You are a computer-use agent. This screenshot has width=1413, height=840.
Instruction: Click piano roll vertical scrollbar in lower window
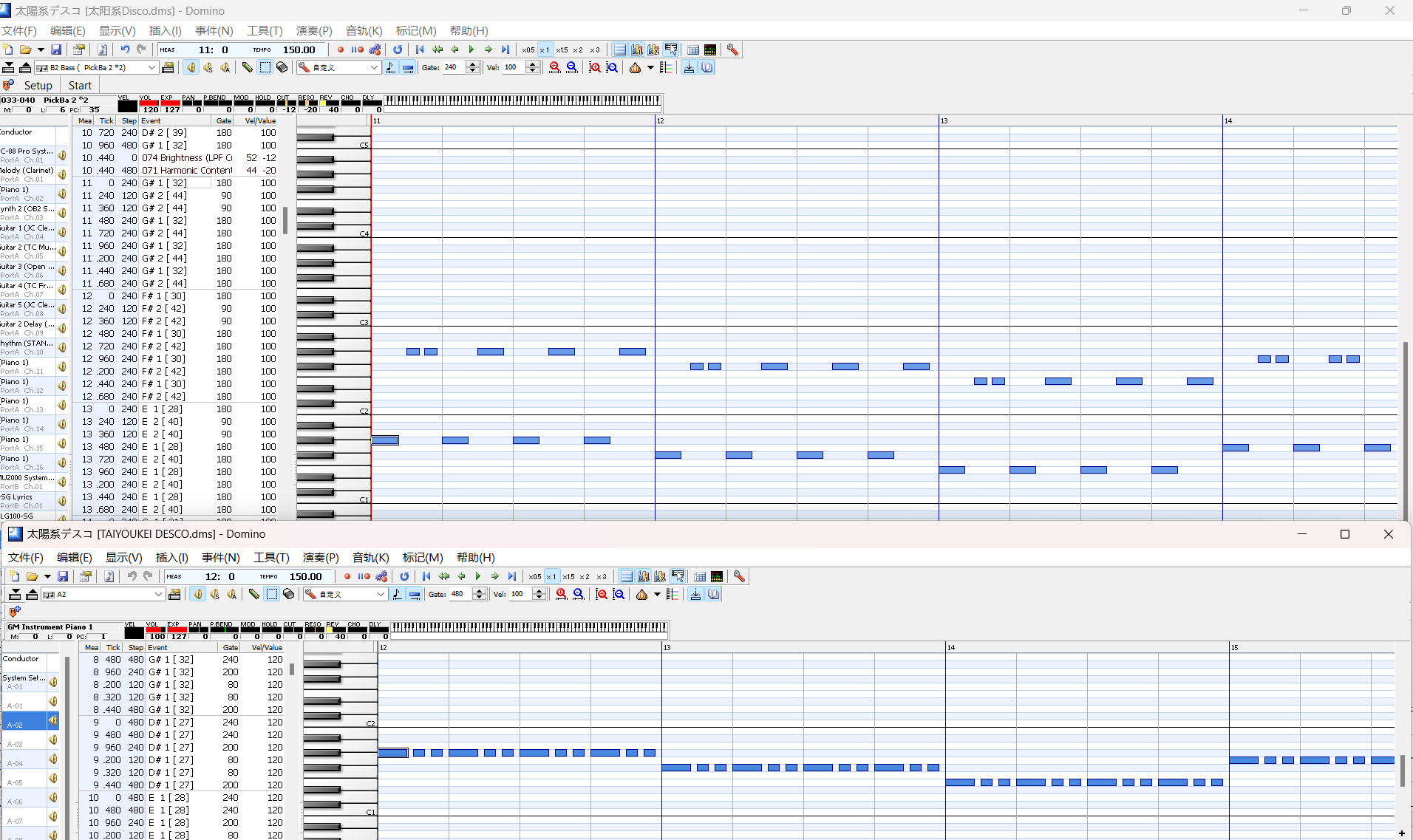[x=1402, y=771]
